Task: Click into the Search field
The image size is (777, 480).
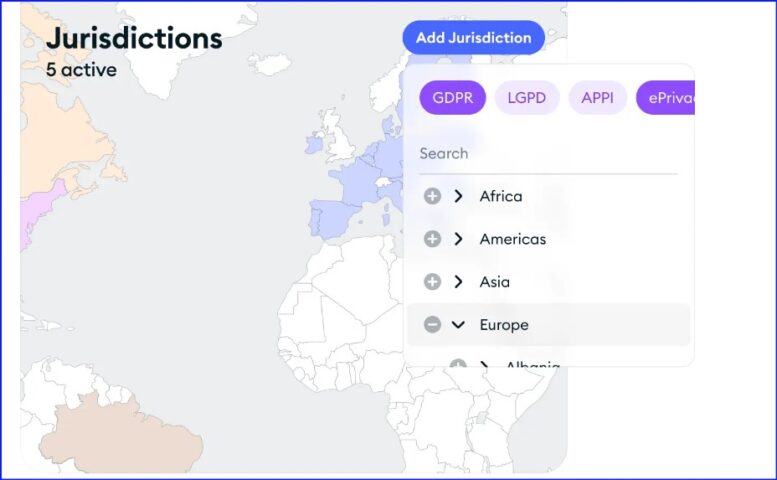Action: [548, 154]
